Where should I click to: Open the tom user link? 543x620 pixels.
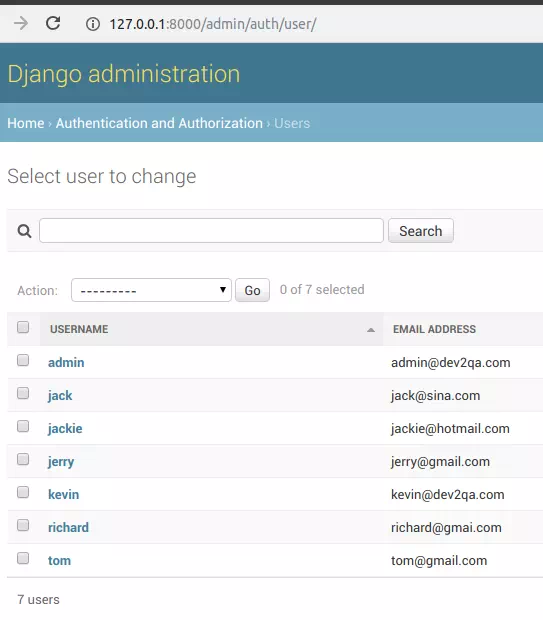coord(59,561)
